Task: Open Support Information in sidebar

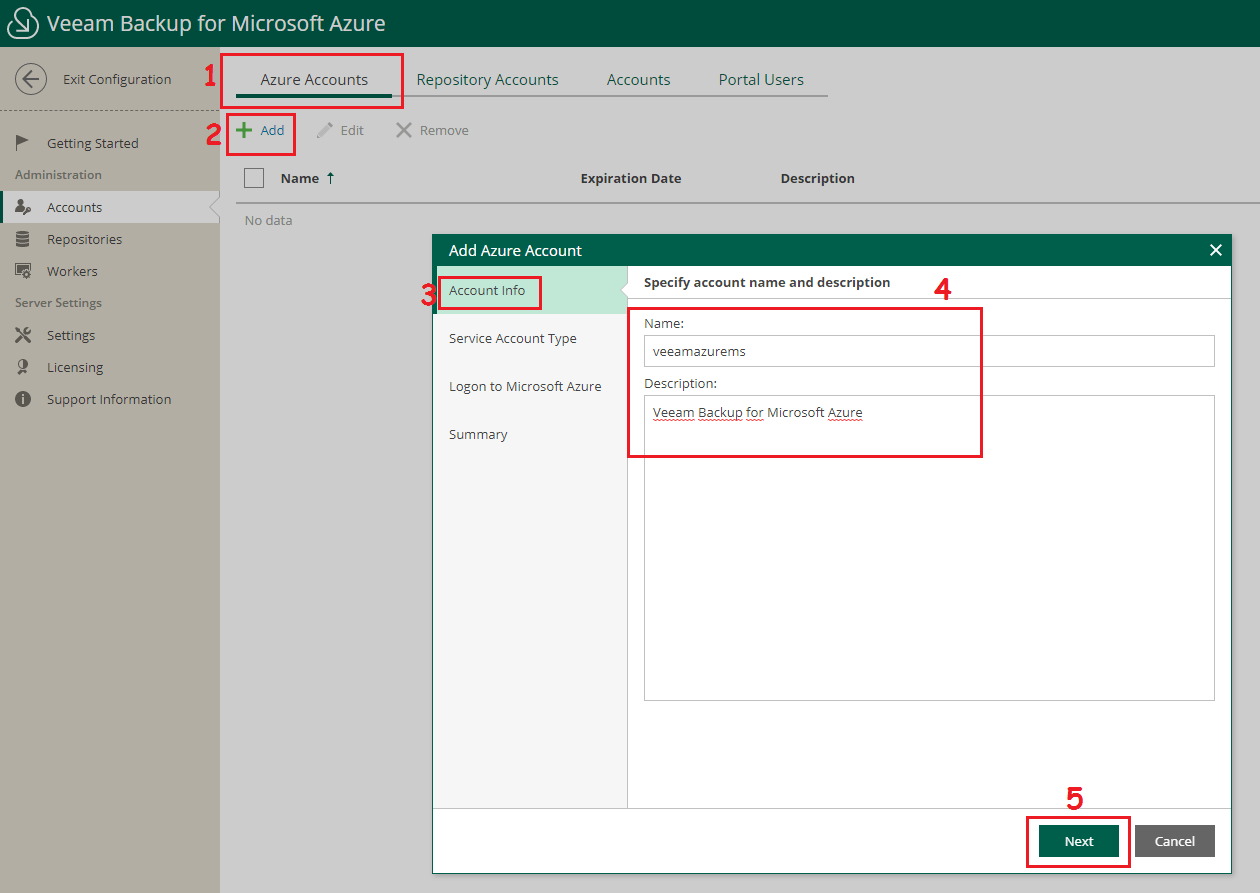Action: 110,399
